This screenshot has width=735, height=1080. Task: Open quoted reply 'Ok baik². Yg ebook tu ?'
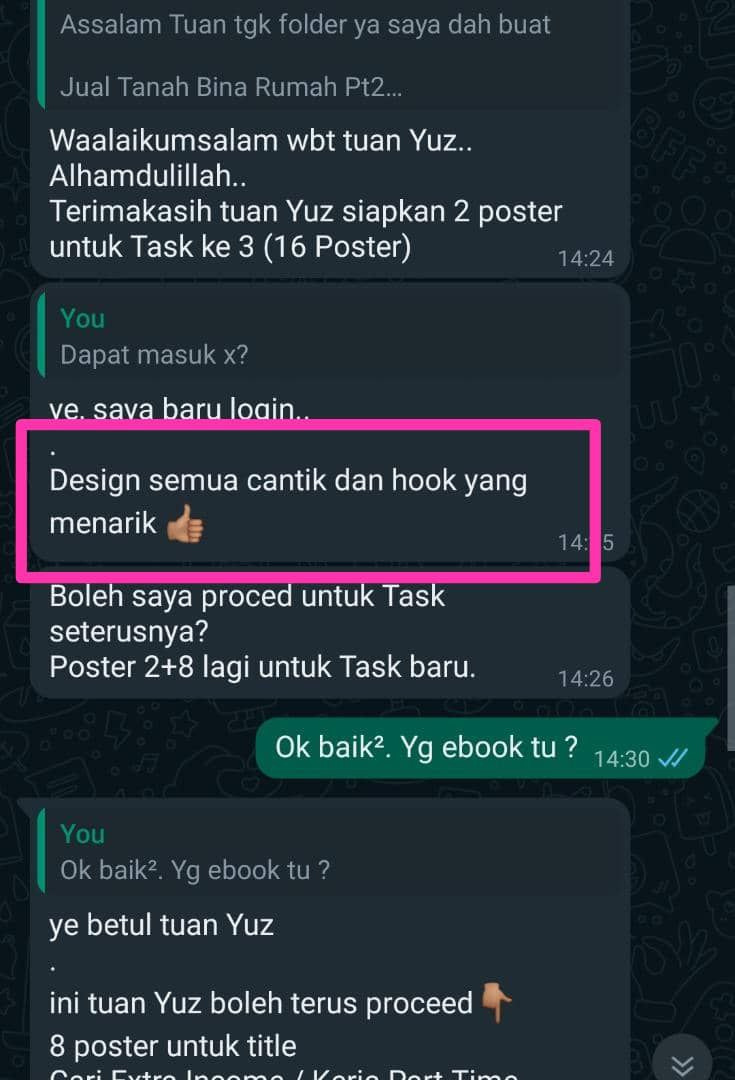coord(333,851)
